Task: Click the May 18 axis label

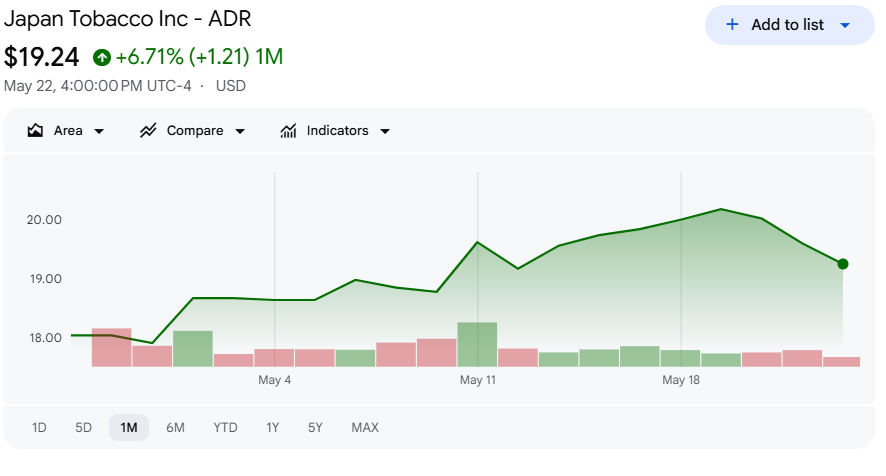Action: pos(681,380)
